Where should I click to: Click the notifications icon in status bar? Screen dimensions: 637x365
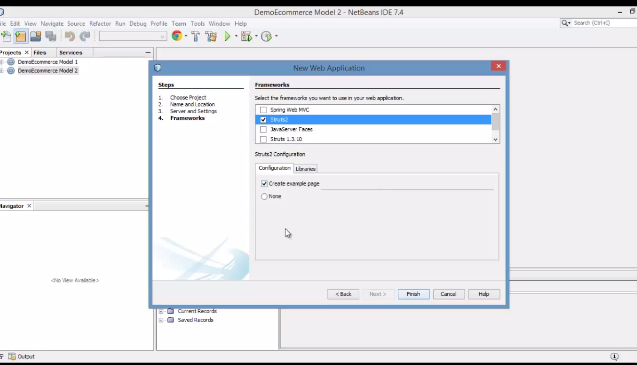(614, 356)
